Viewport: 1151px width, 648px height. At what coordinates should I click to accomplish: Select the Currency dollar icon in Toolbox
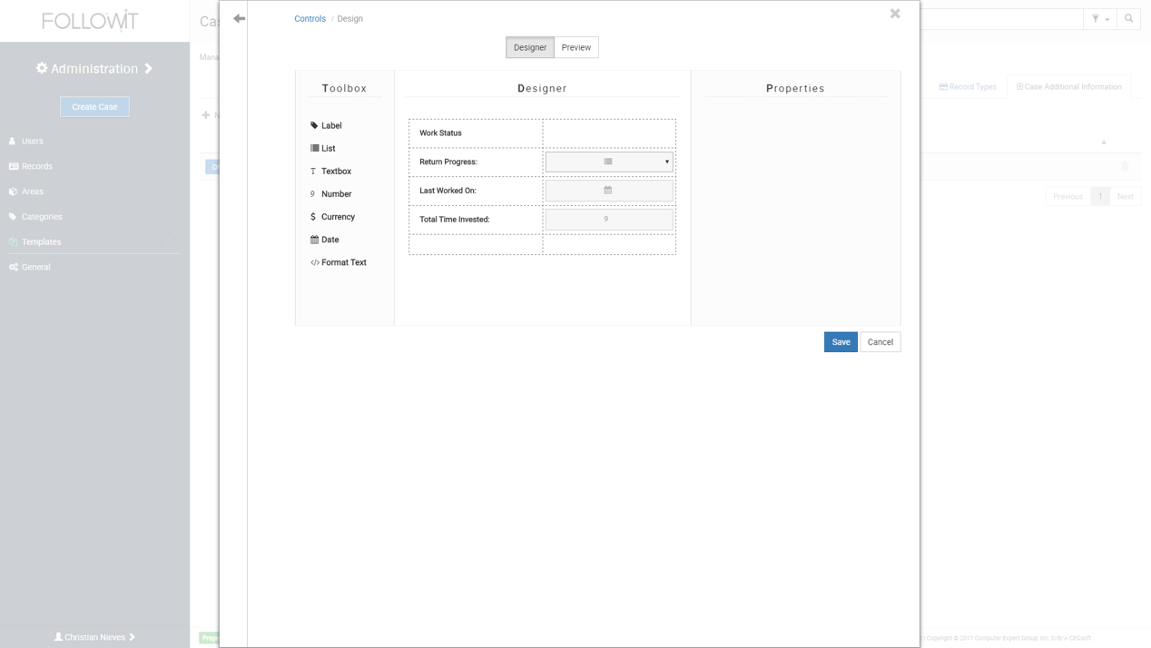click(313, 216)
